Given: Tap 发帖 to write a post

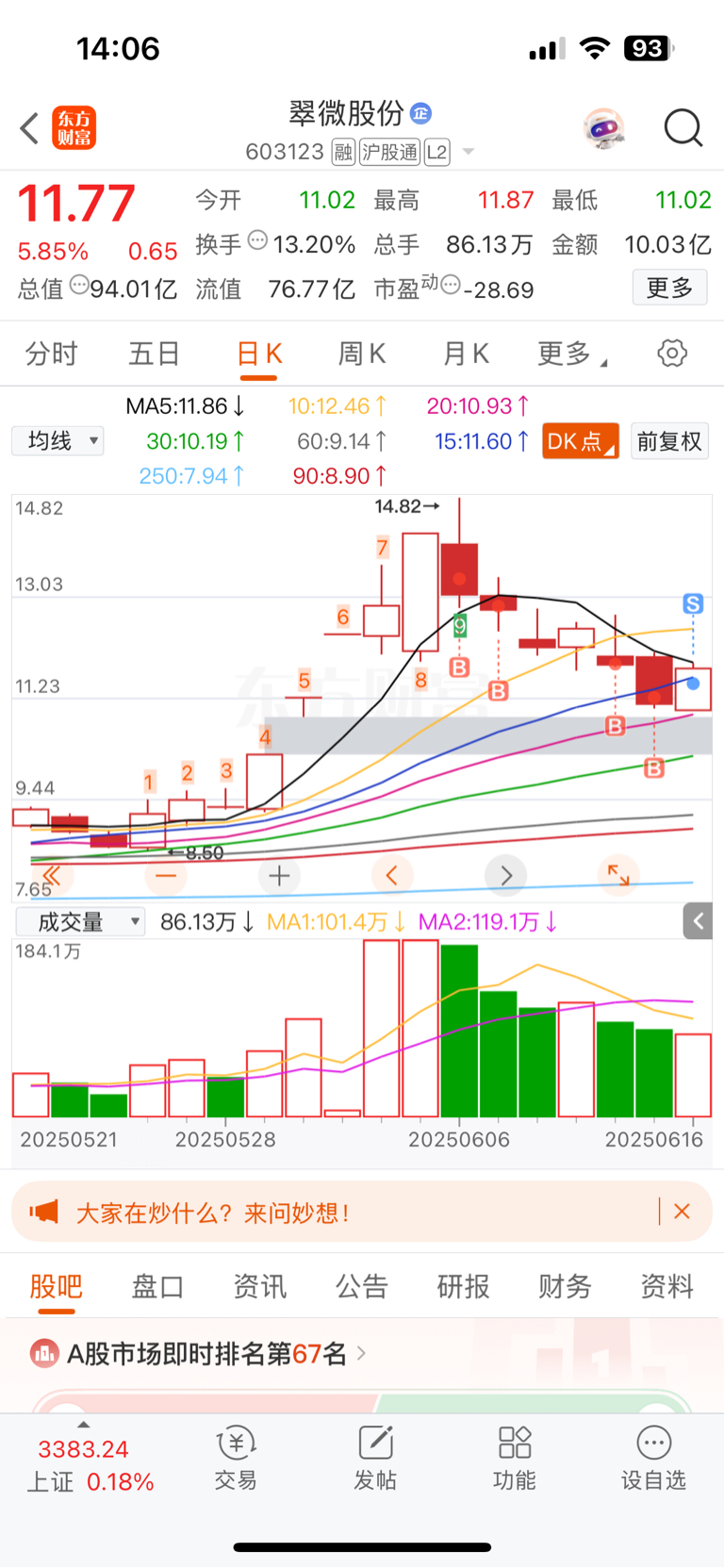Looking at the screenshot, I should (375, 1458).
